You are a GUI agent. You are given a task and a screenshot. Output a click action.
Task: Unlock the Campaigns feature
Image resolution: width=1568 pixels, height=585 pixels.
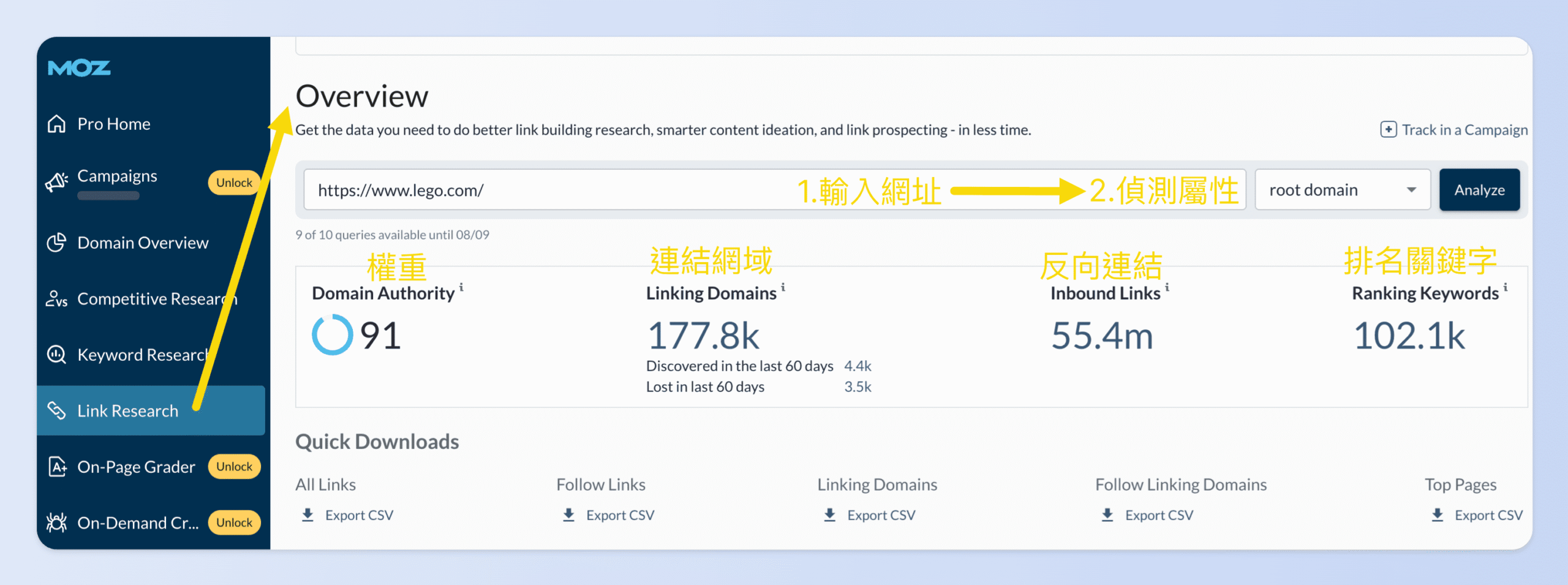click(233, 182)
